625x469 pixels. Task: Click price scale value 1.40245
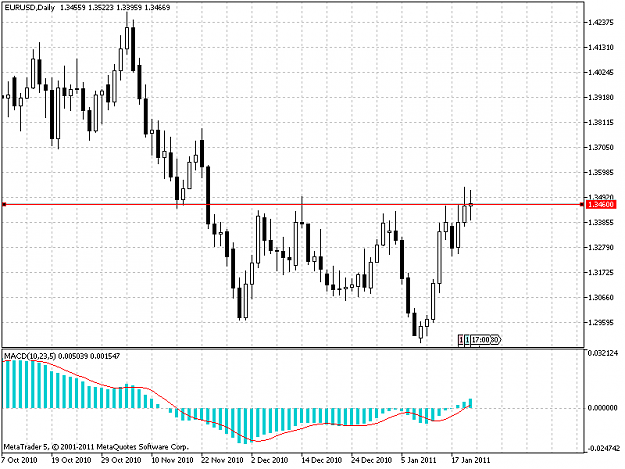(x=601, y=73)
